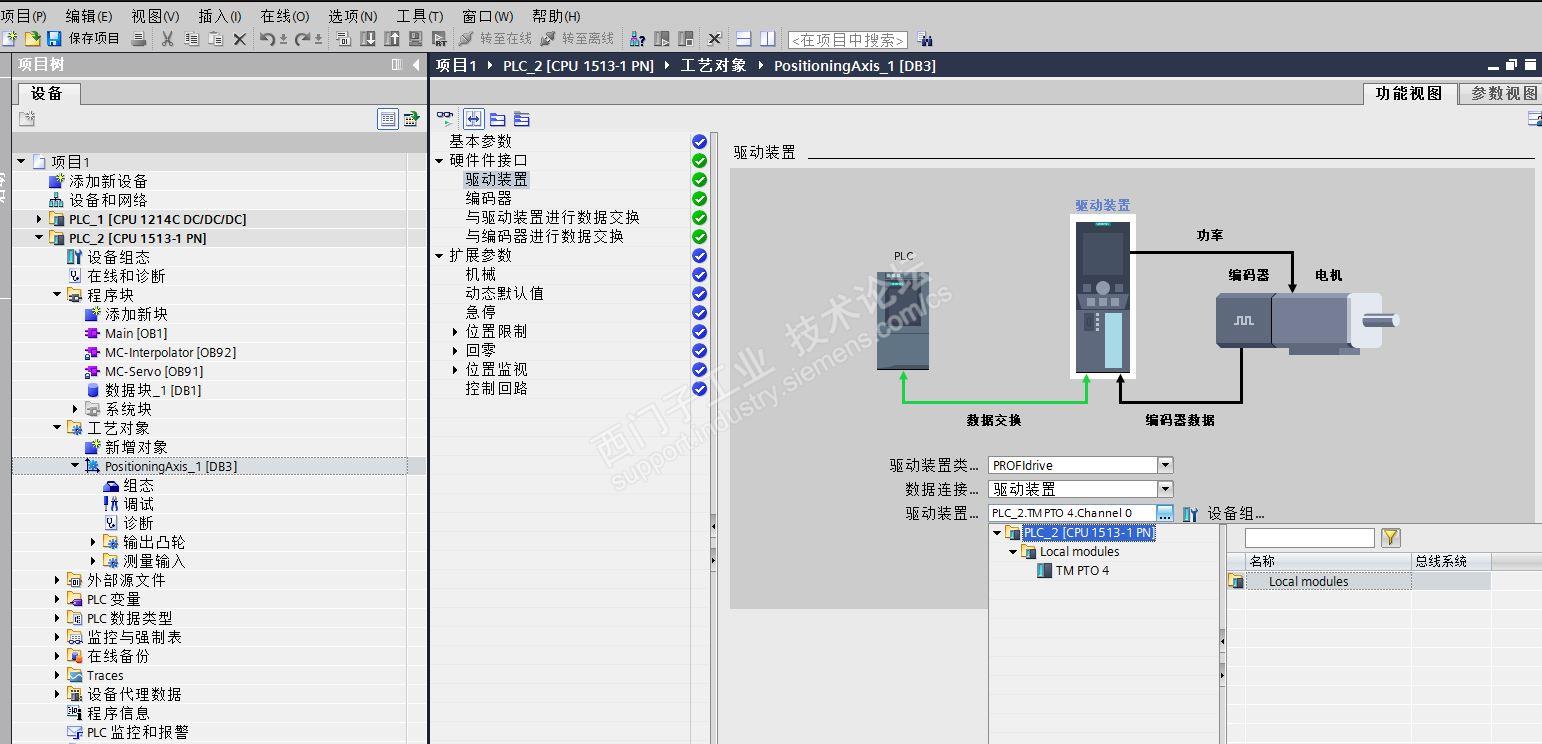
Task: Collapse the project tree panel arrow
Action: (x=416, y=65)
